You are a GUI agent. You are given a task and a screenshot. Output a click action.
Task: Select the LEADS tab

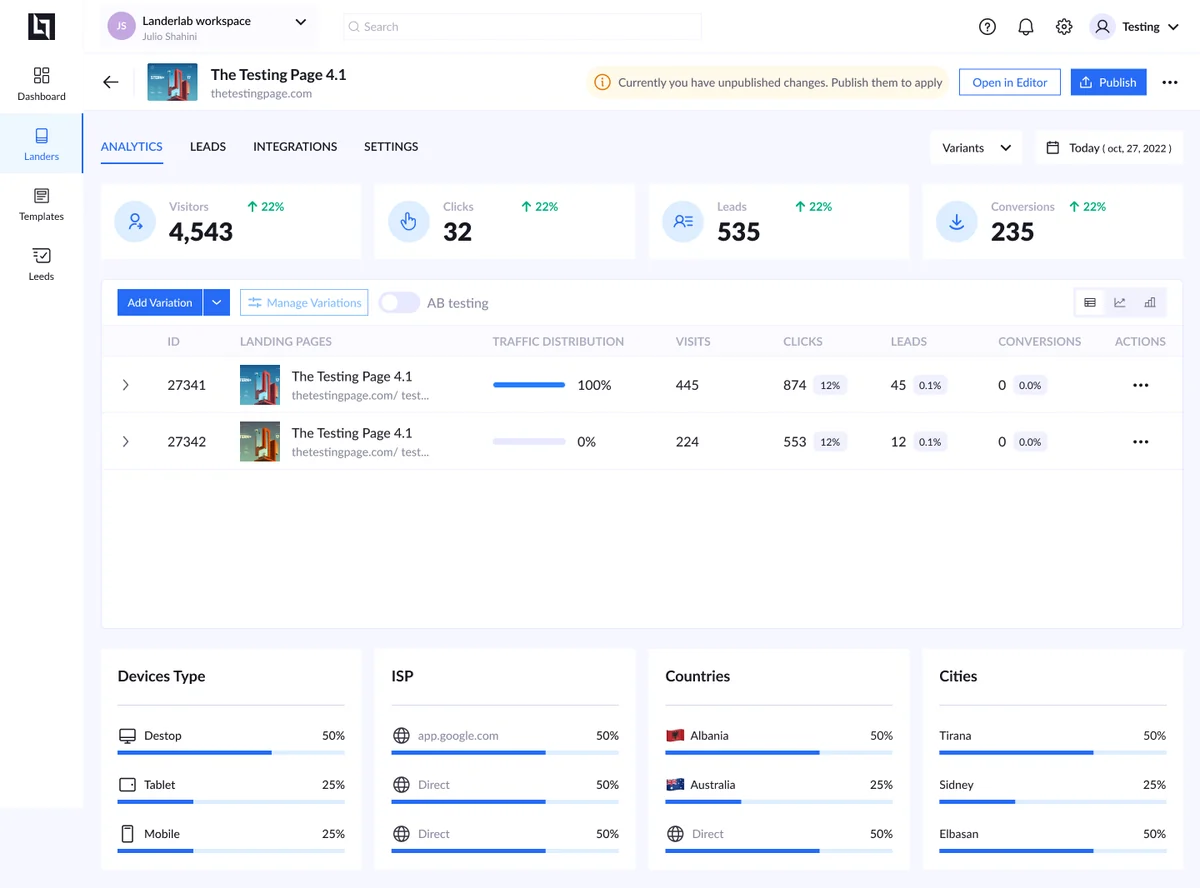tap(208, 147)
